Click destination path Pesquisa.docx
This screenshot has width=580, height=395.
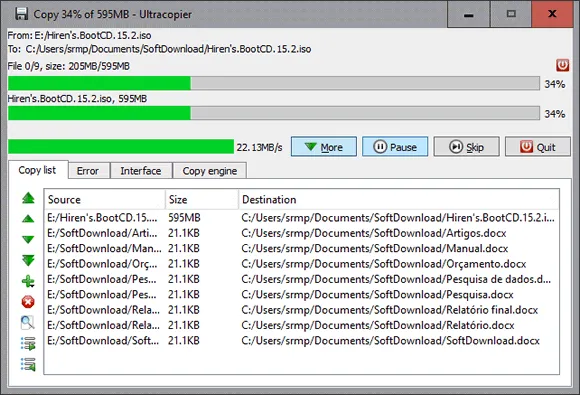377,294
